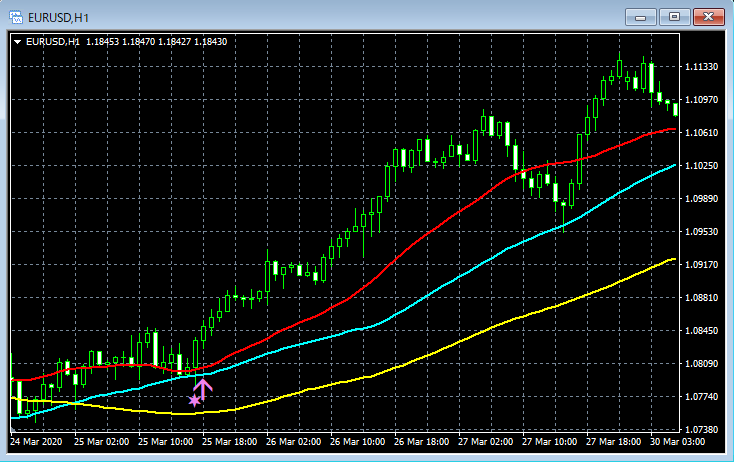734x462 pixels.
Task: Maximize the EURUSD,H1 chart window
Action: point(674,17)
